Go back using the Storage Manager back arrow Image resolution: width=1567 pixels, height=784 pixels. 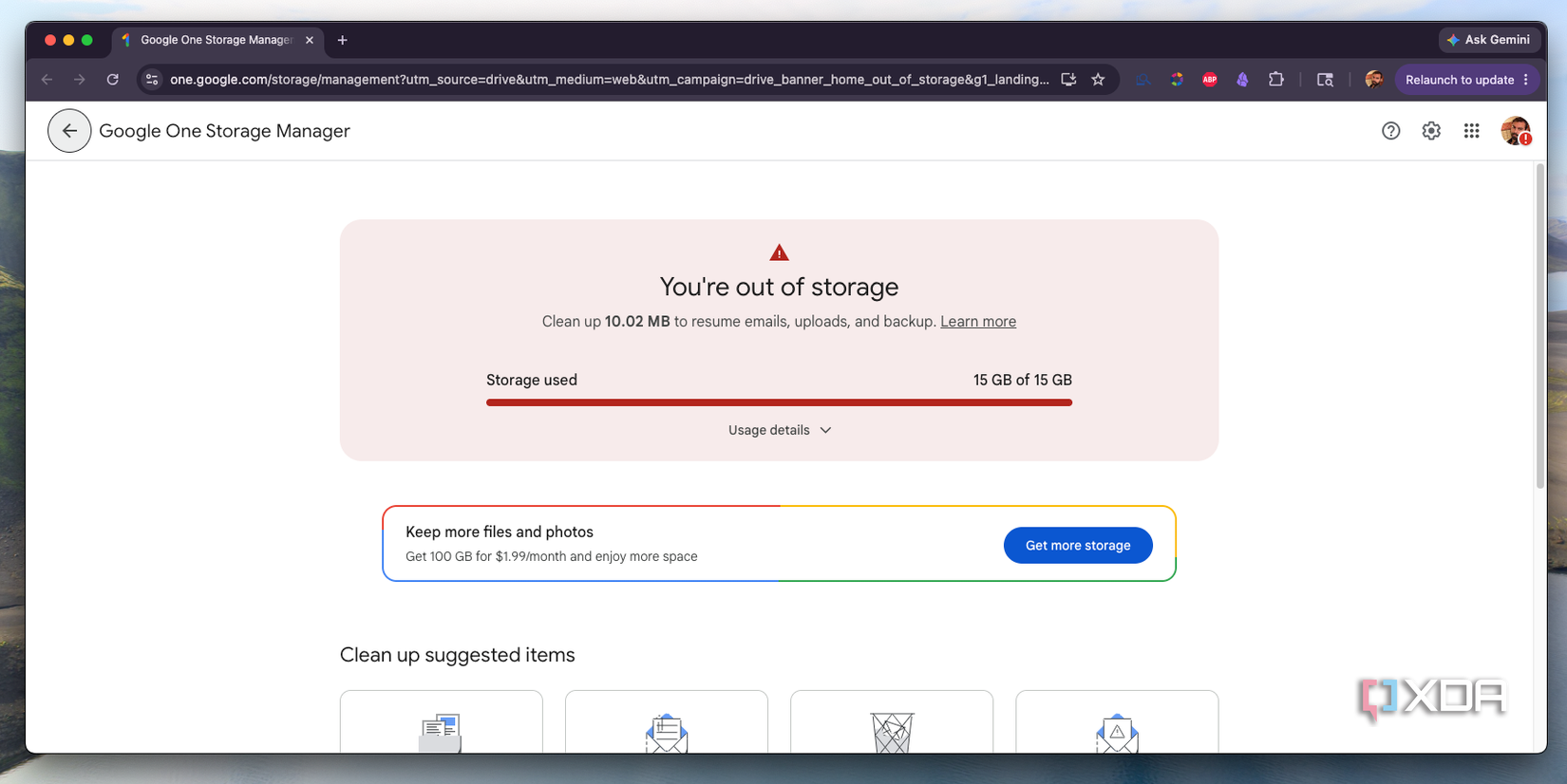pyautogui.click(x=69, y=131)
